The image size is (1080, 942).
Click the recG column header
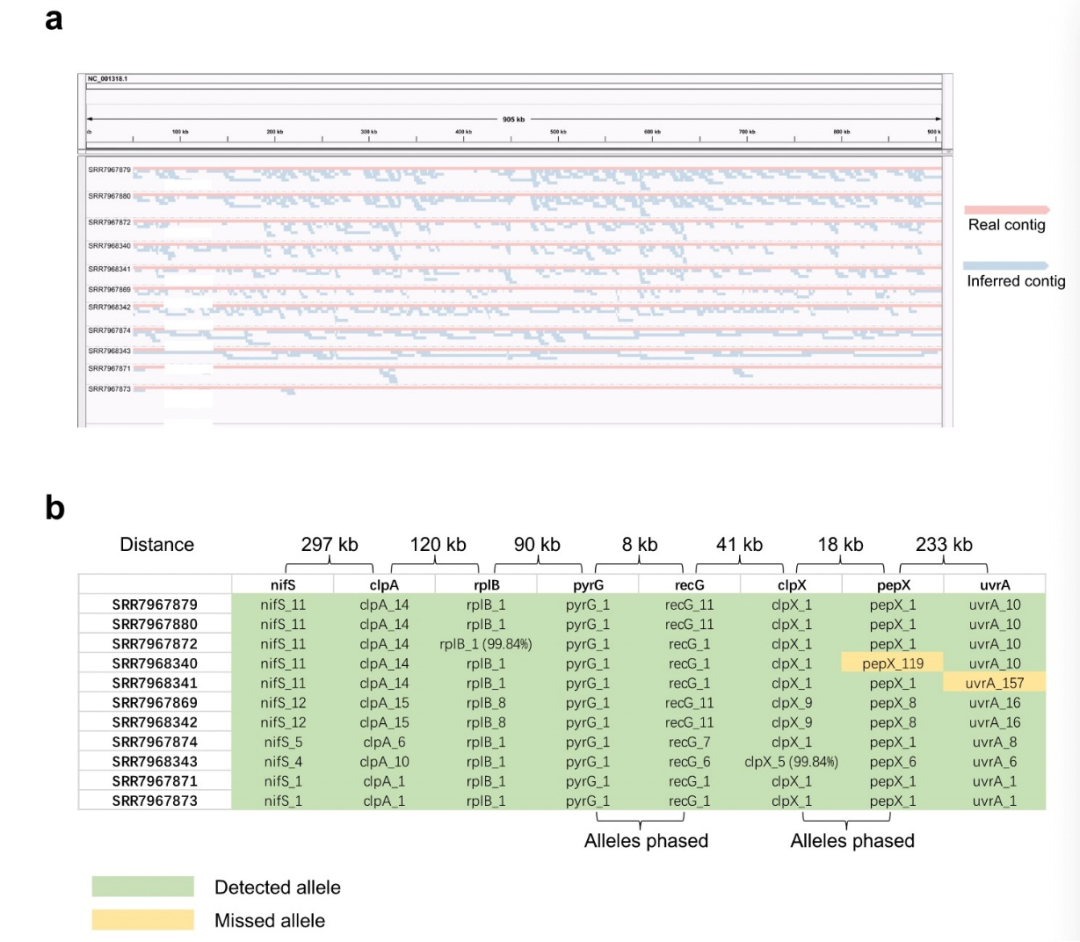coord(689,585)
